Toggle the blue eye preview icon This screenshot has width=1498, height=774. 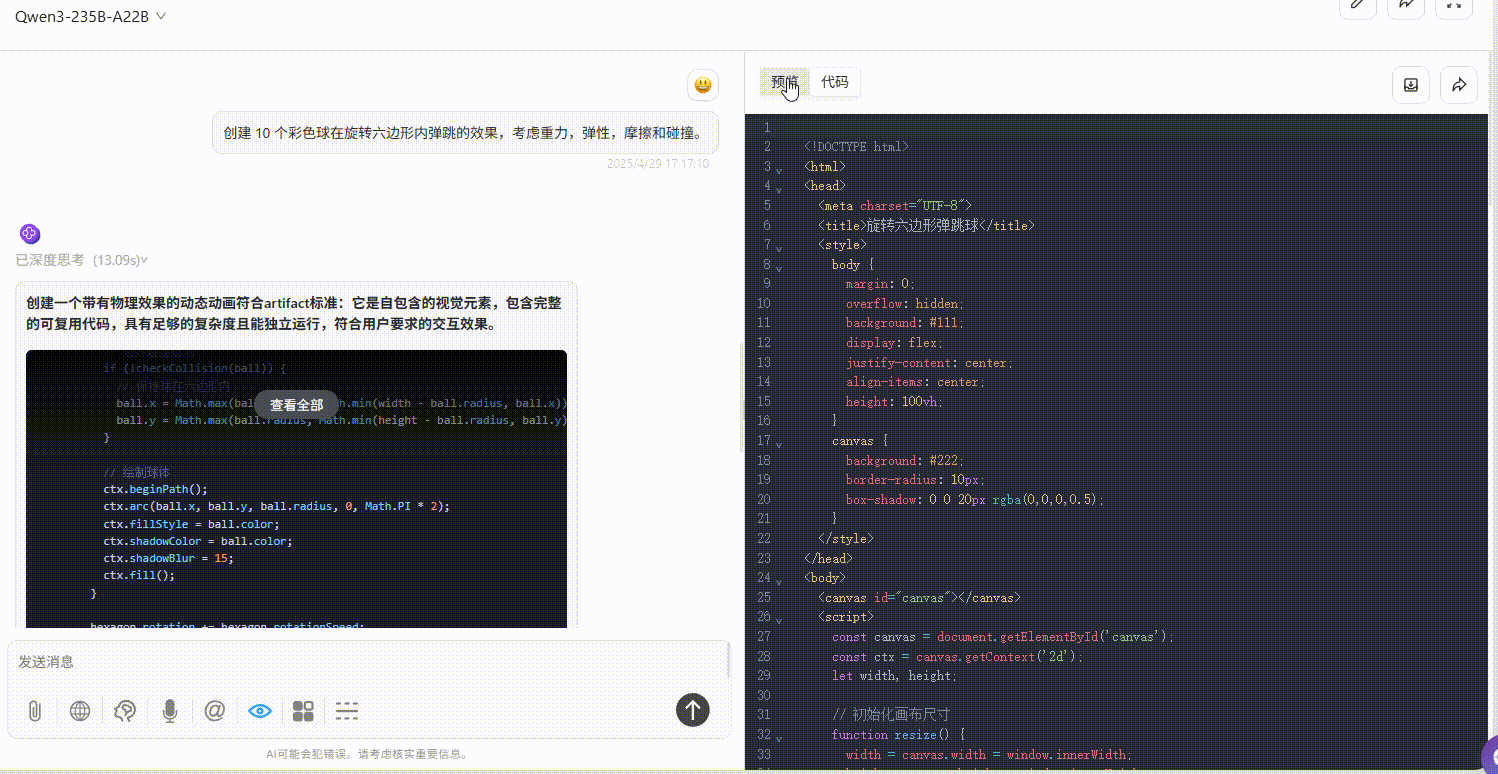click(260, 711)
